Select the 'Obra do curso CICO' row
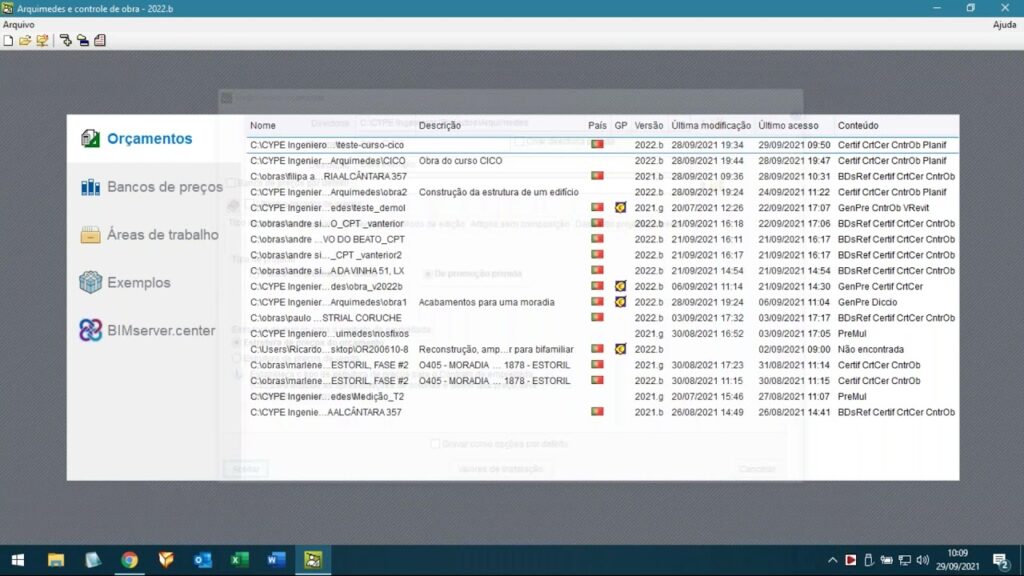Viewport: 1024px width, 576px height. tap(460, 160)
